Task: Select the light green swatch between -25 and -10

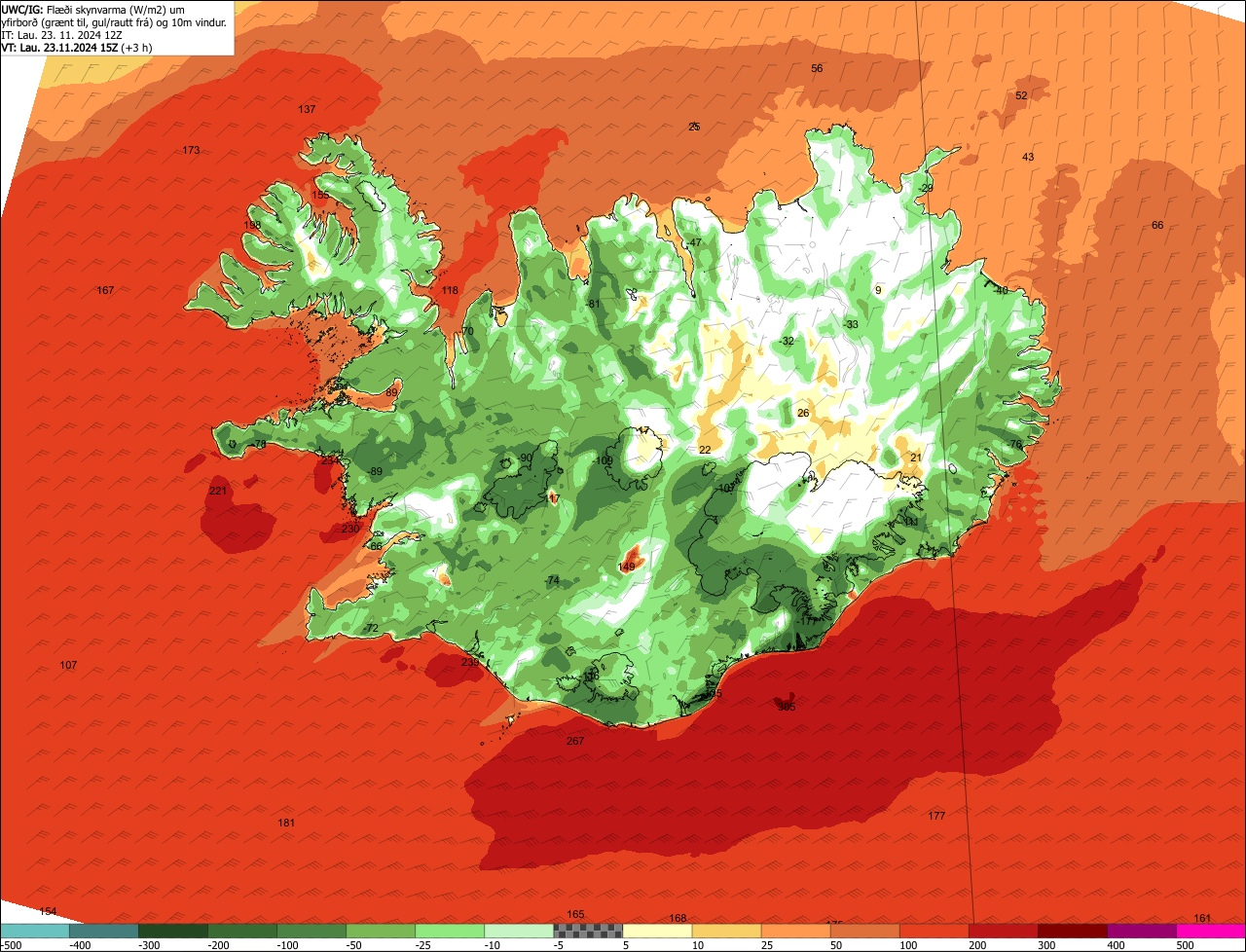Action: [x=451, y=931]
